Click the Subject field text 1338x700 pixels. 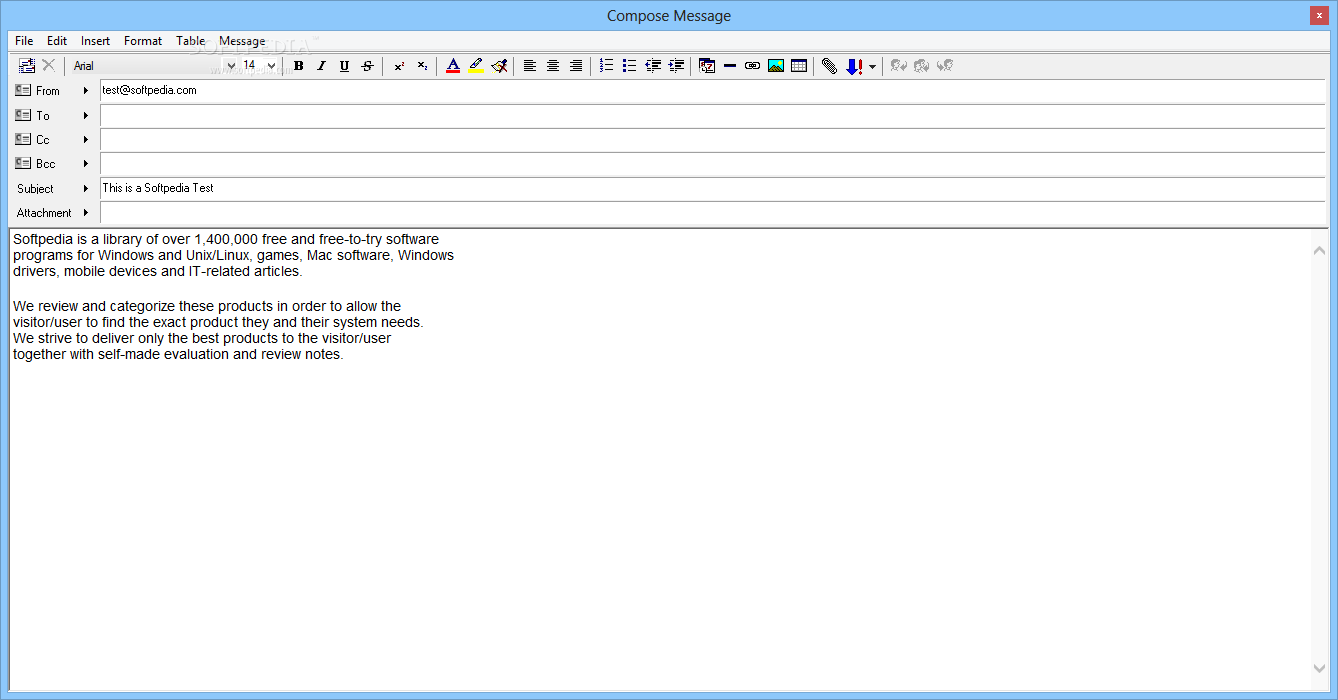158,188
